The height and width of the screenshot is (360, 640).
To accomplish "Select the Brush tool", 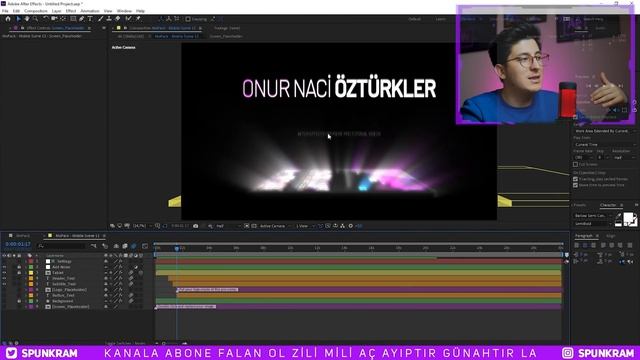I will pos(100,19).
